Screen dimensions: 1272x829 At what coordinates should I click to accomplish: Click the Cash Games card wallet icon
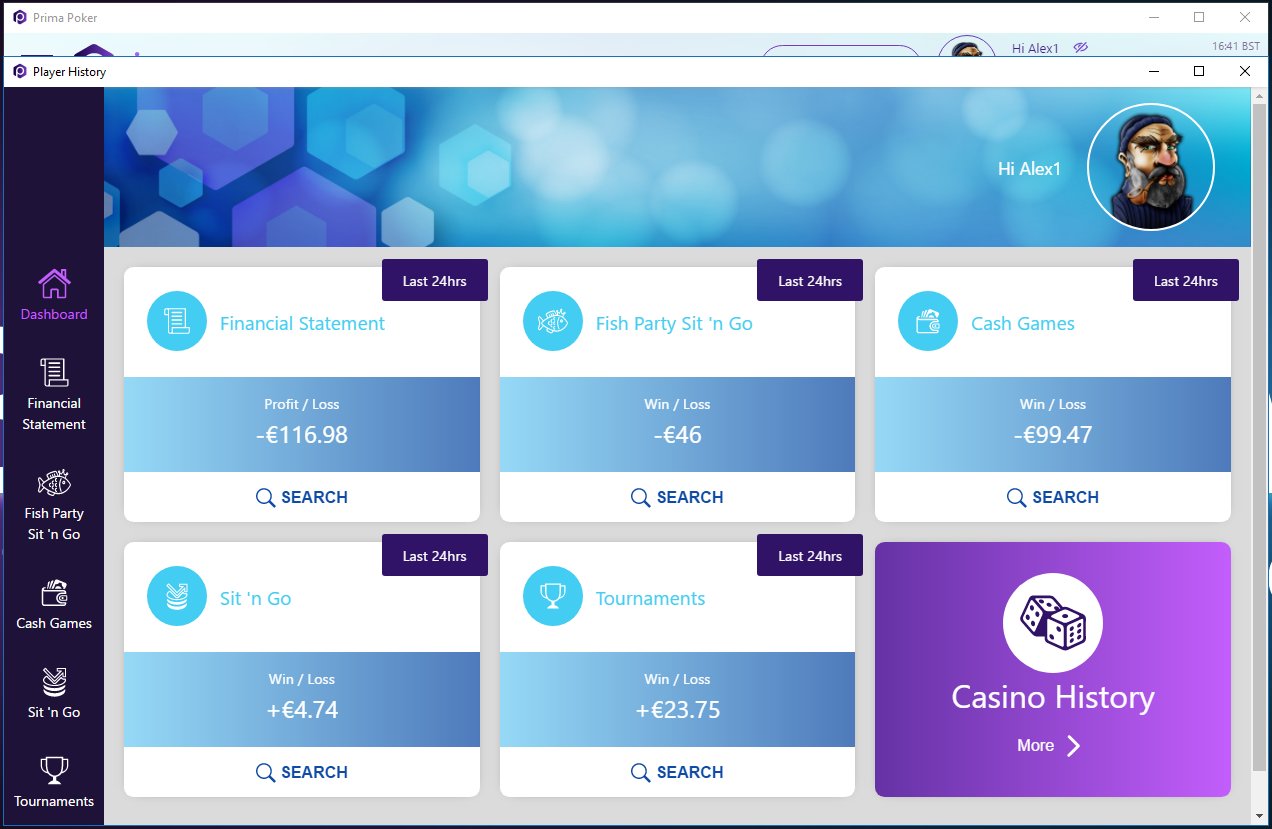tap(927, 321)
